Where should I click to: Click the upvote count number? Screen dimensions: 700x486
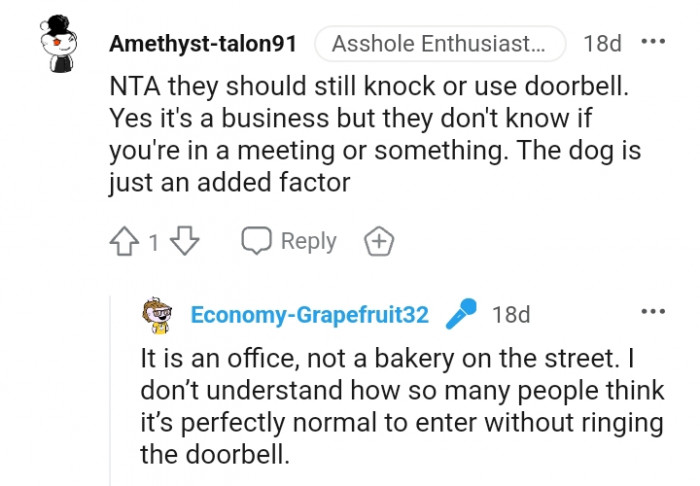(154, 242)
